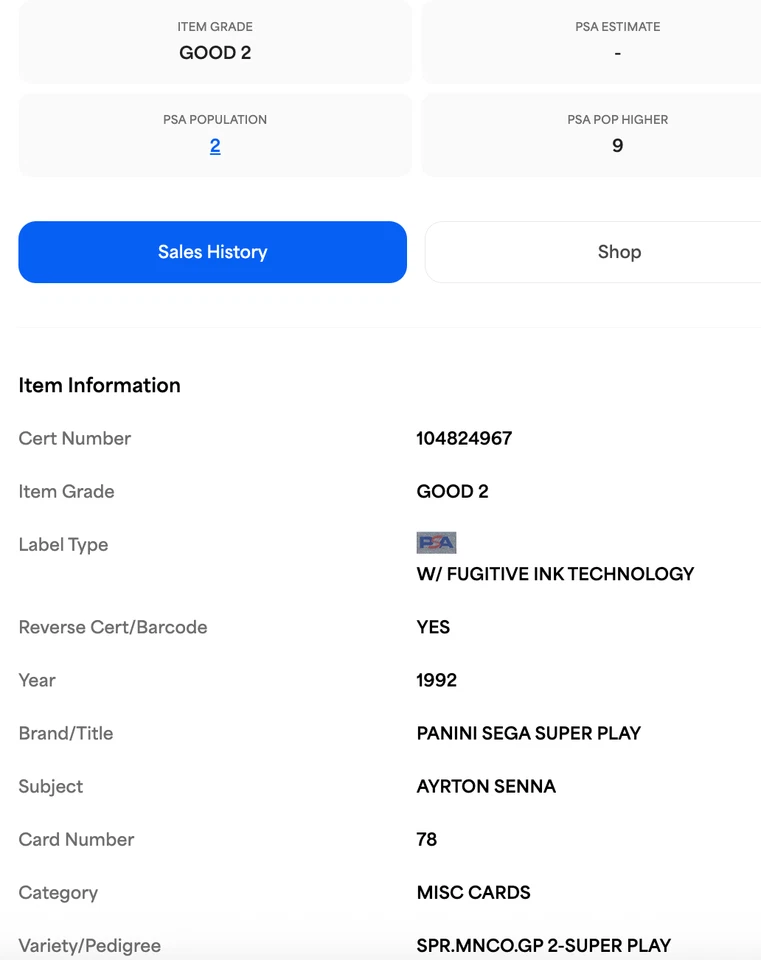Click card number 78

click(x=427, y=839)
